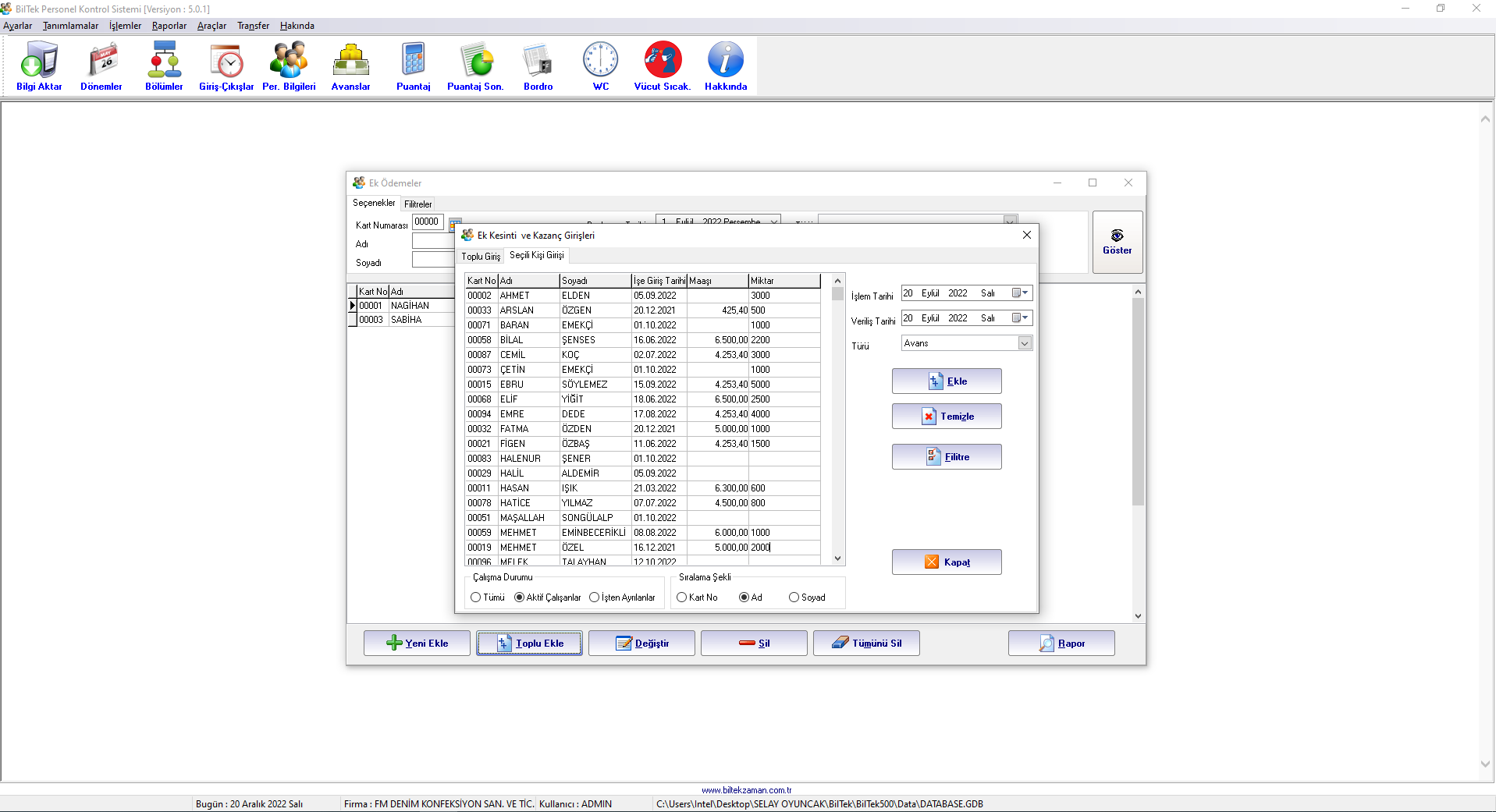
Task: Close the Ek Kesinti ve Kazanç Girişleri dialog
Action: click(x=1027, y=235)
